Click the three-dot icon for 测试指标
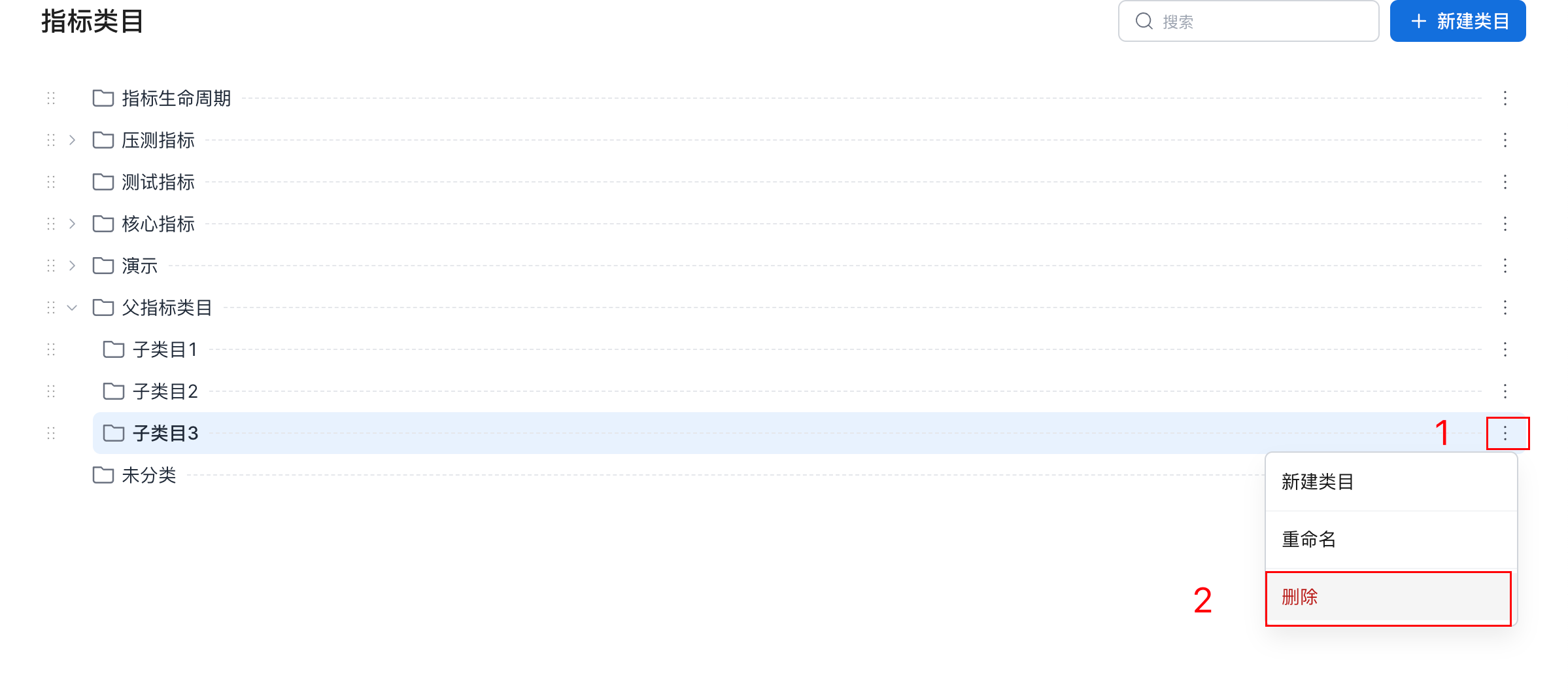Image resolution: width=1568 pixels, height=700 pixels. click(1505, 182)
